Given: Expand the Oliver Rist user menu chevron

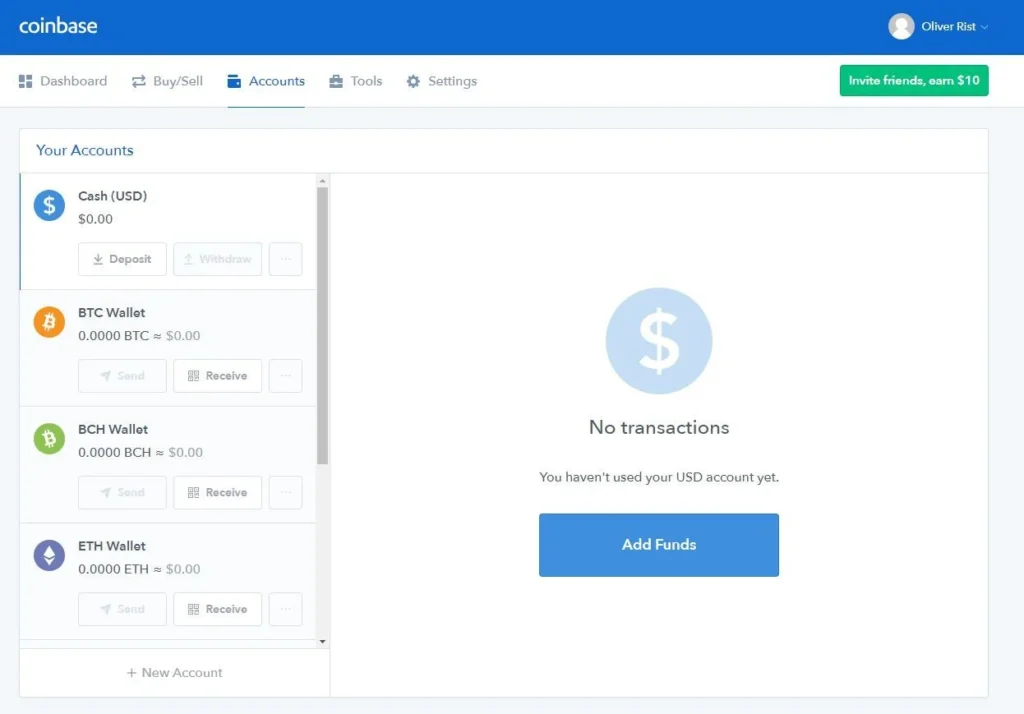Looking at the screenshot, I should (x=984, y=27).
